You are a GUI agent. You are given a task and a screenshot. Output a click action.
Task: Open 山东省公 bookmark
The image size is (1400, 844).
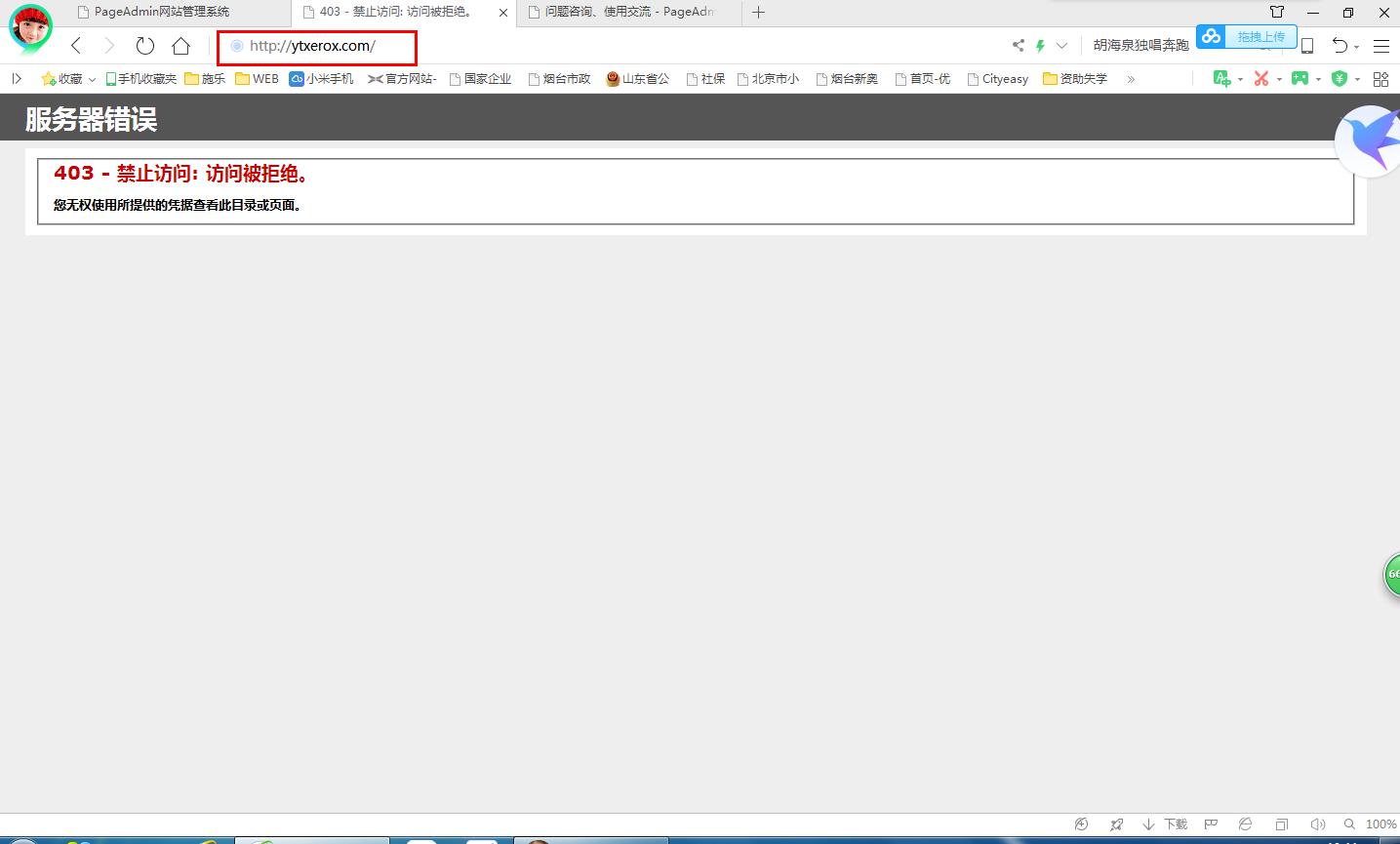[637, 79]
